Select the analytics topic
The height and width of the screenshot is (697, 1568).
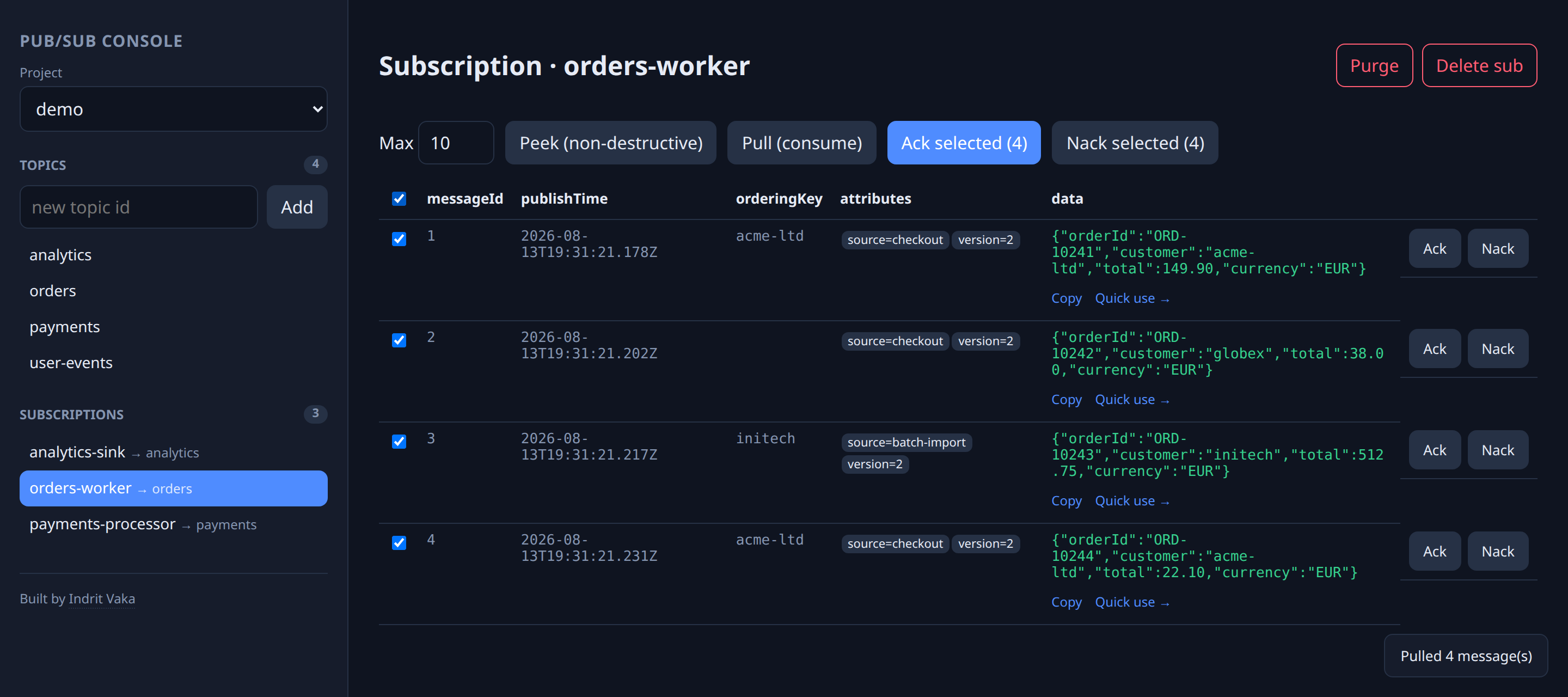(174, 254)
